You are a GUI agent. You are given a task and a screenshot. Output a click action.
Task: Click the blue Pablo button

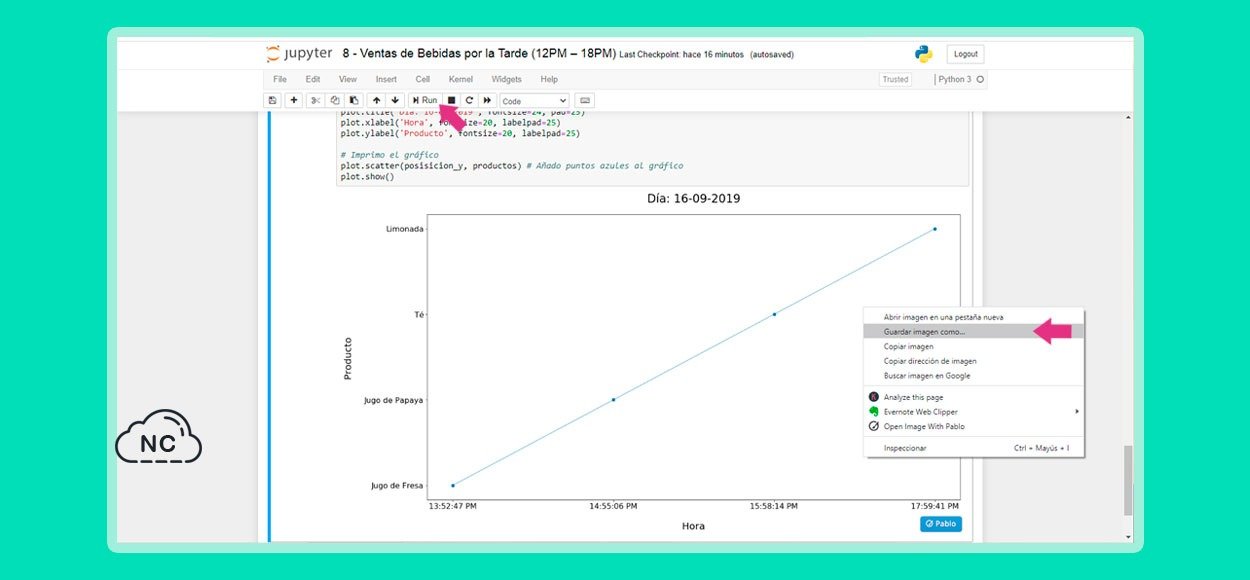[940, 524]
